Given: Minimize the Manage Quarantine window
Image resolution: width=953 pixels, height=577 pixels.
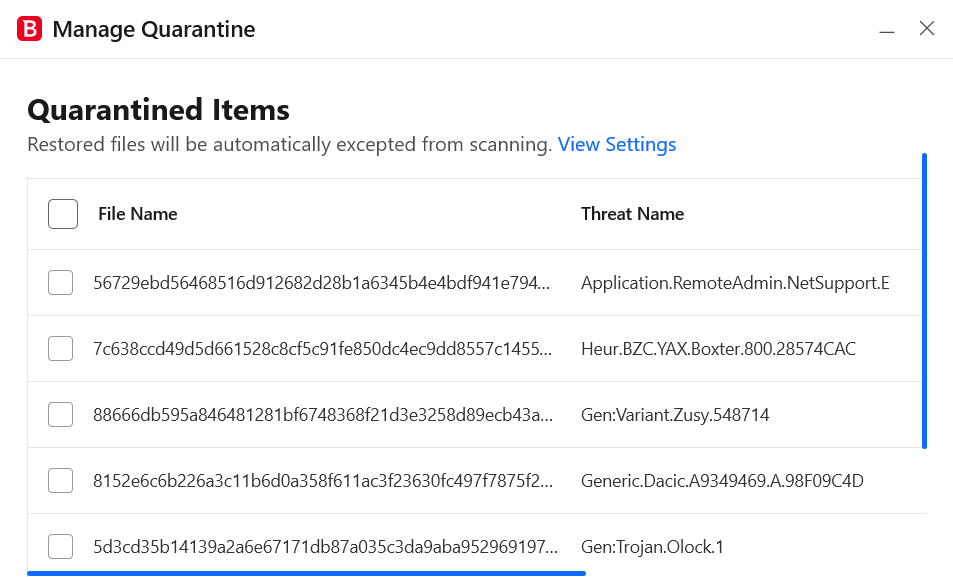Looking at the screenshot, I should [x=887, y=32].
